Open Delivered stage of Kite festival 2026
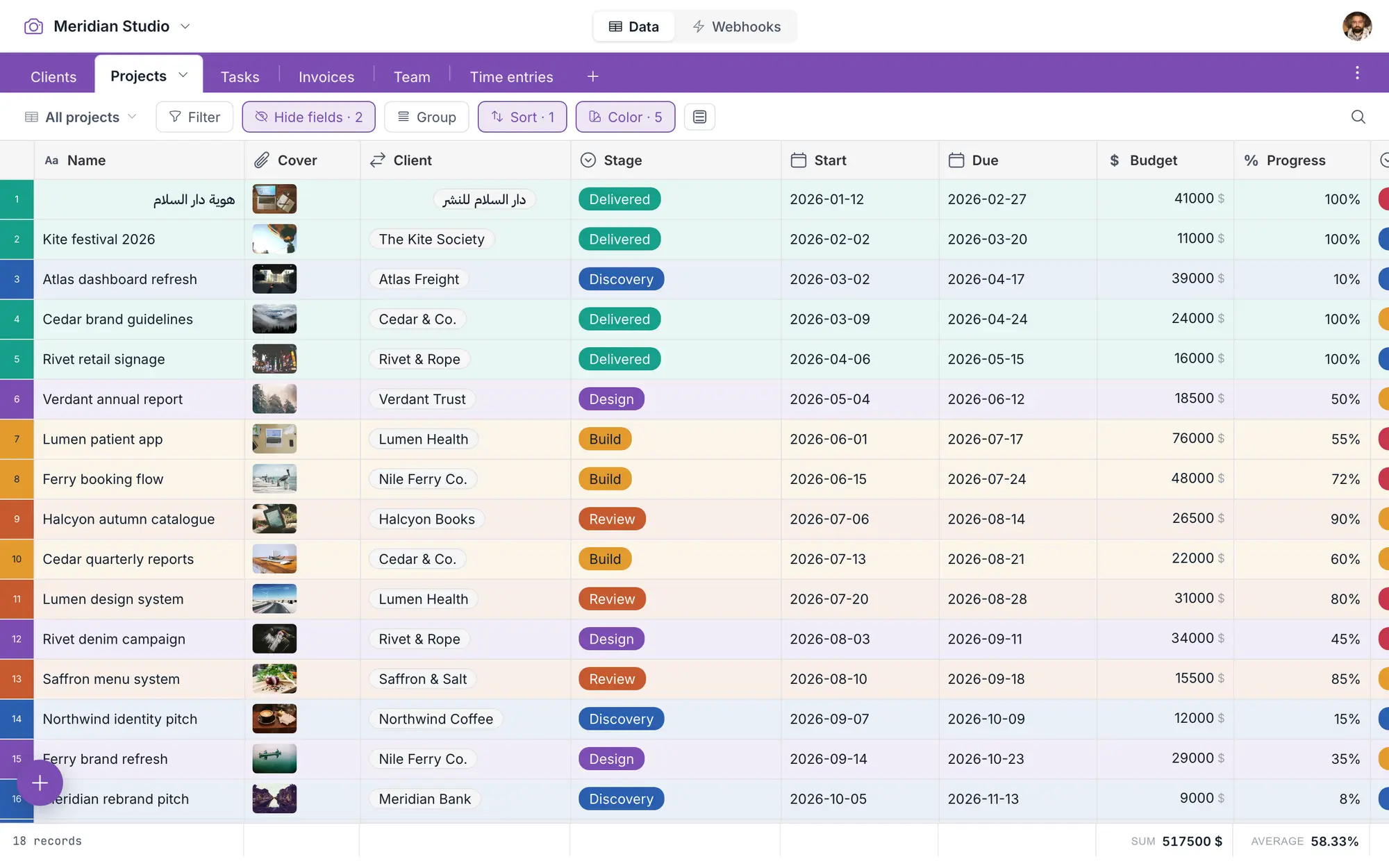The image size is (1389, 868). [619, 239]
